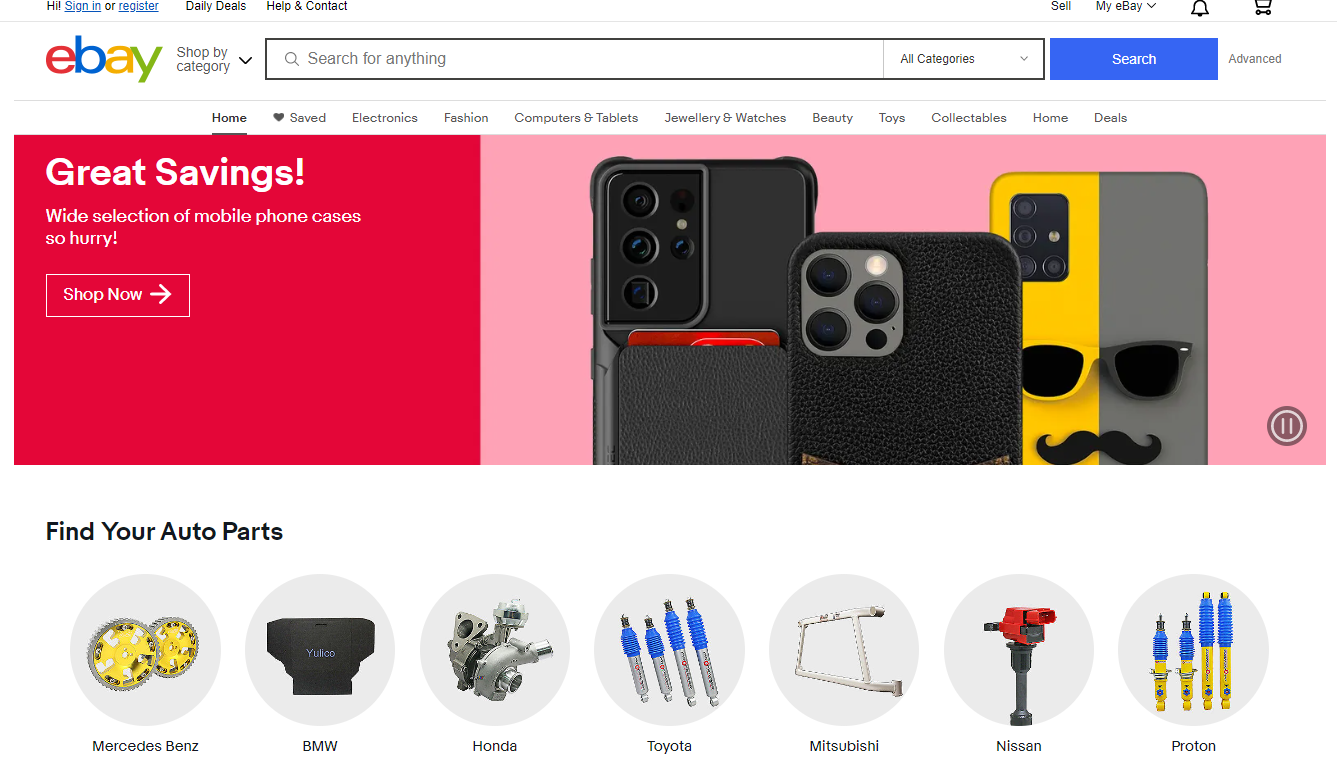1337x766 pixels.
Task: Open the All Categories dropdown
Action: pyautogui.click(x=964, y=59)
